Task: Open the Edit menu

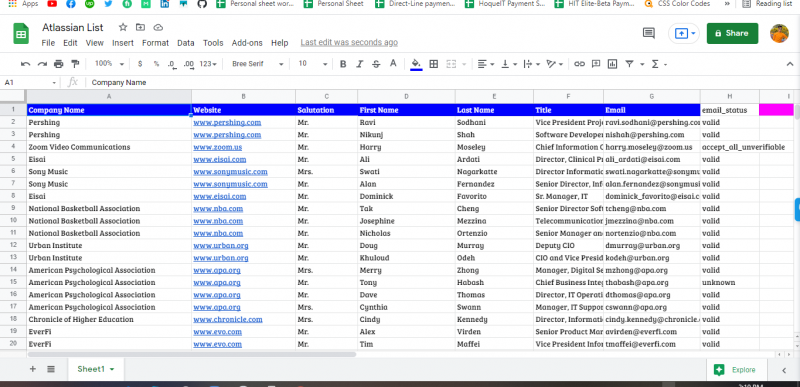Action: 70,43
